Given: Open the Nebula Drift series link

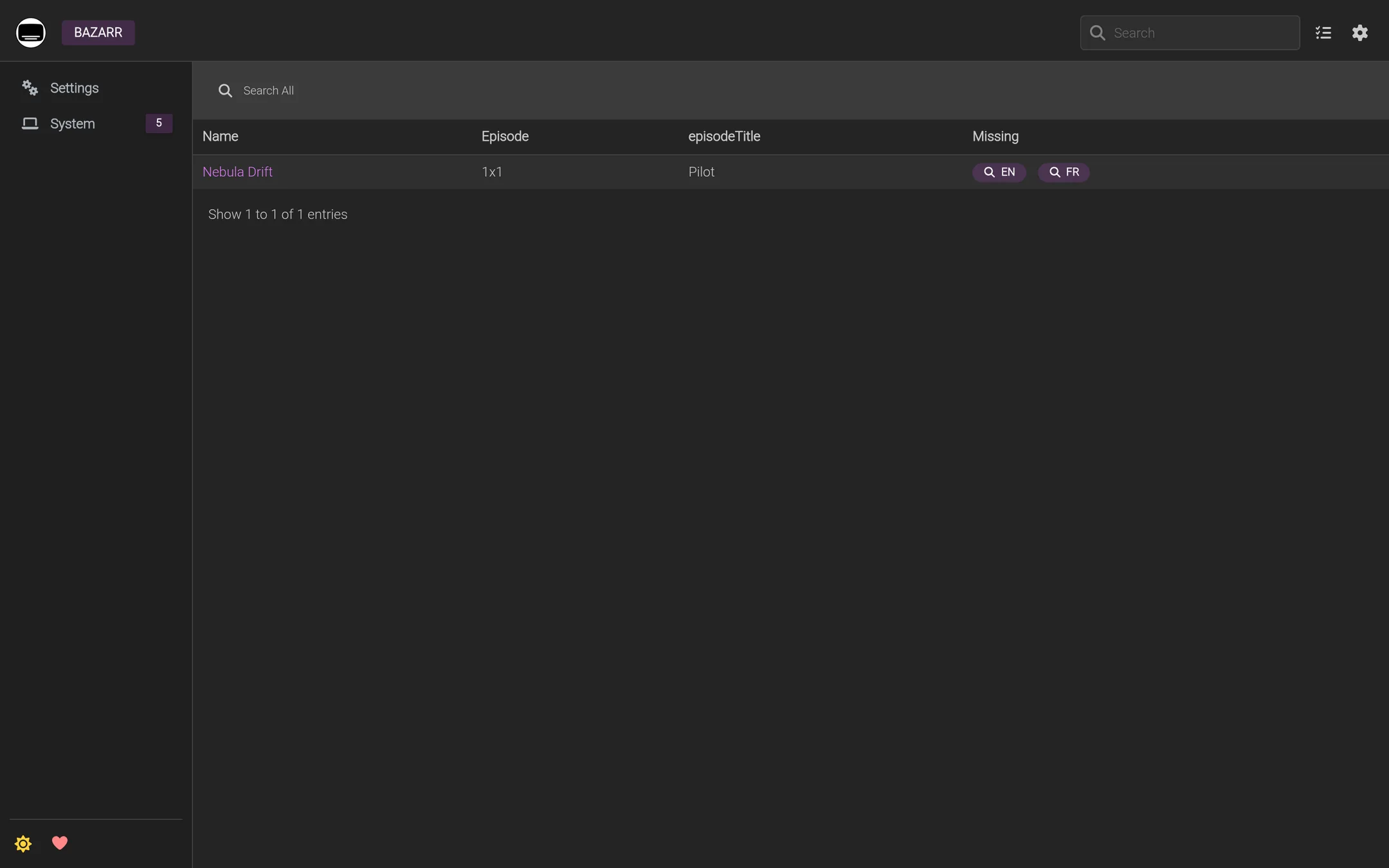Looking at the screenshot, I should pyautogui.click(x=237, y=172).
